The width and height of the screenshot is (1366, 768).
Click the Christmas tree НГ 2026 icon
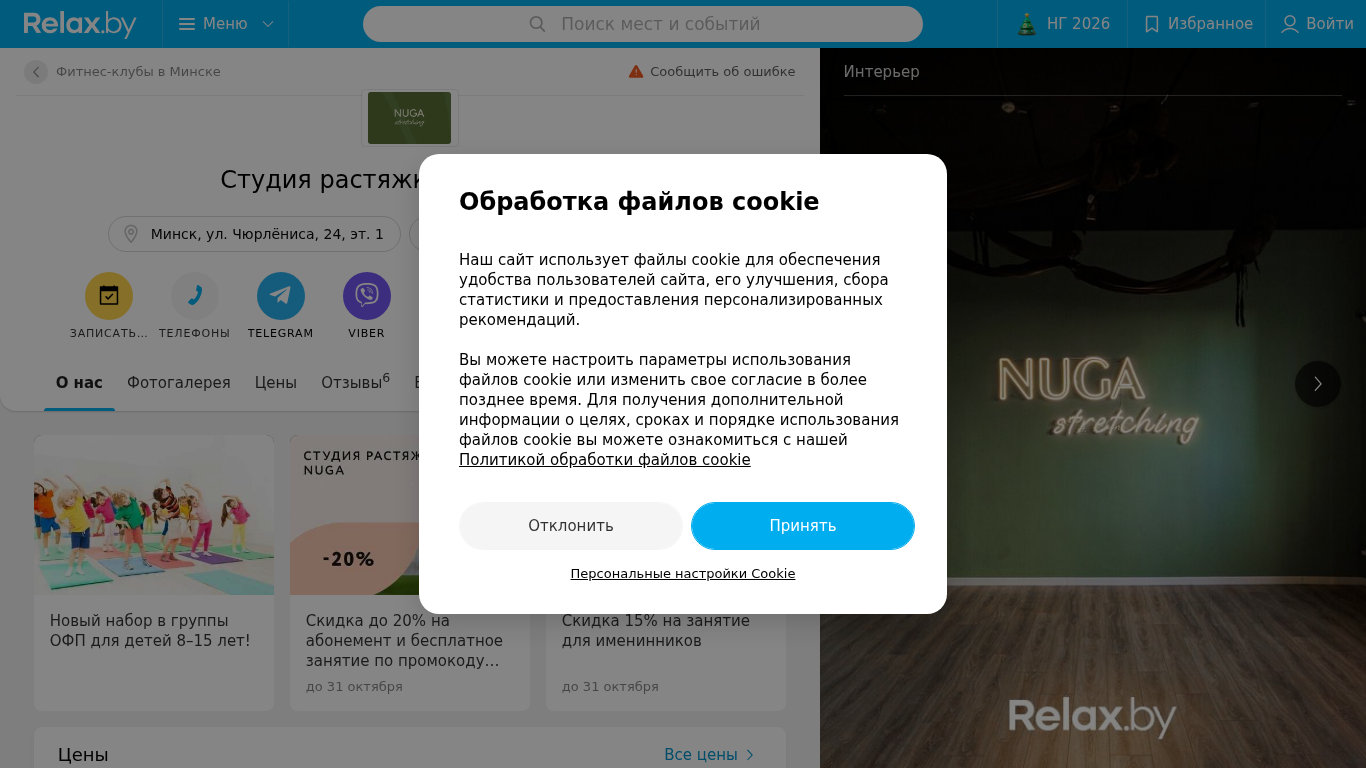coord(1027,24)
